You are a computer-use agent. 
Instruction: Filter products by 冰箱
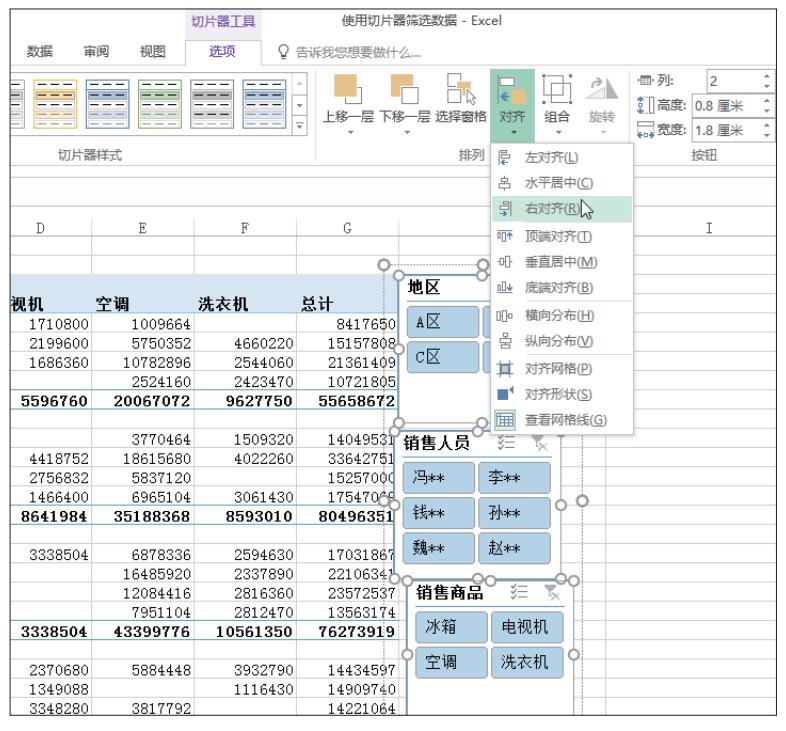(x=451, y=627)
